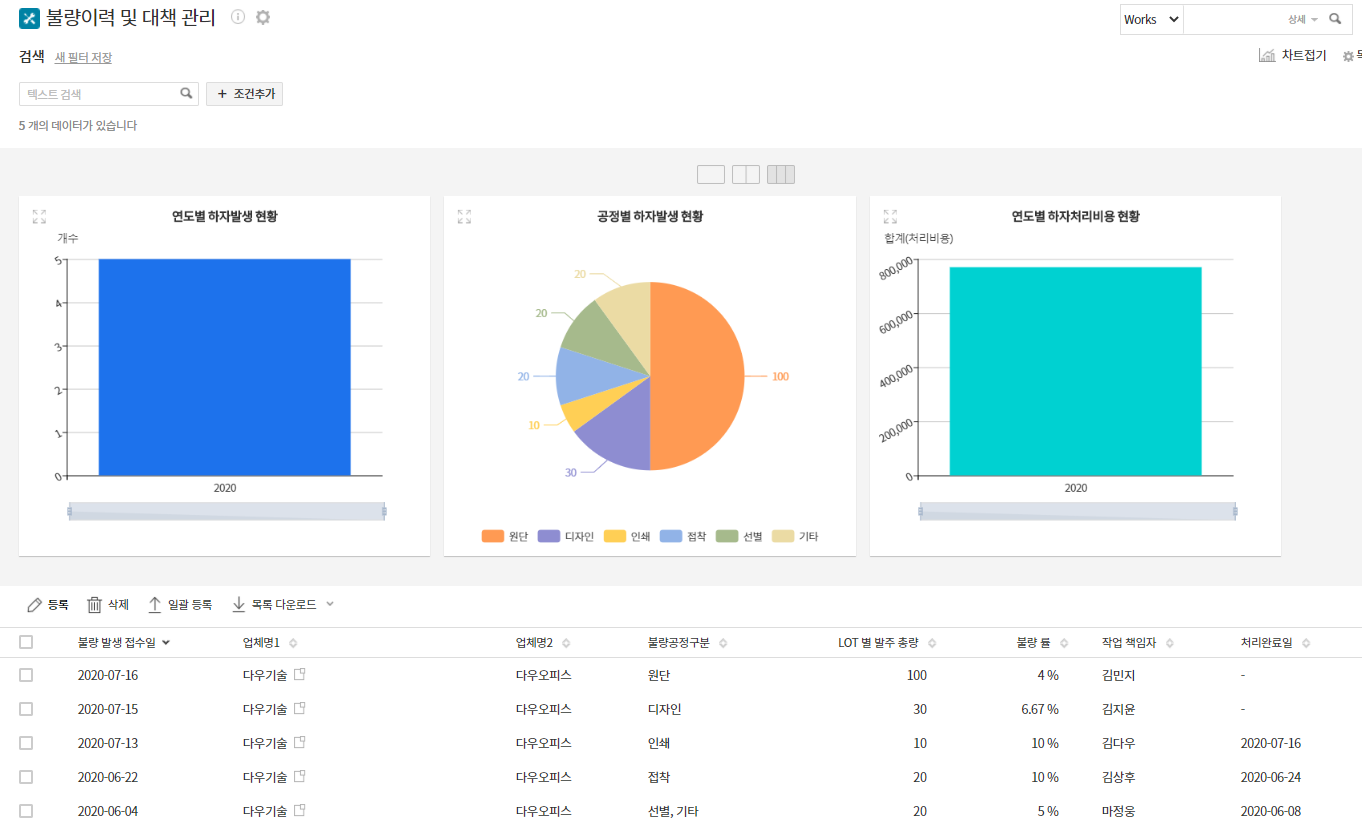Click the 6.67 % defect rate cell
1362x840 pixels.
(x=1040, y=709)
